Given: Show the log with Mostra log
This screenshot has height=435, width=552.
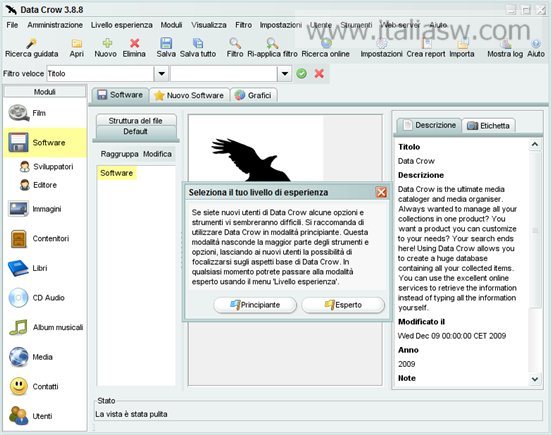Looking at the screenshot, I should pyautogui.click(x=505, y=48).
